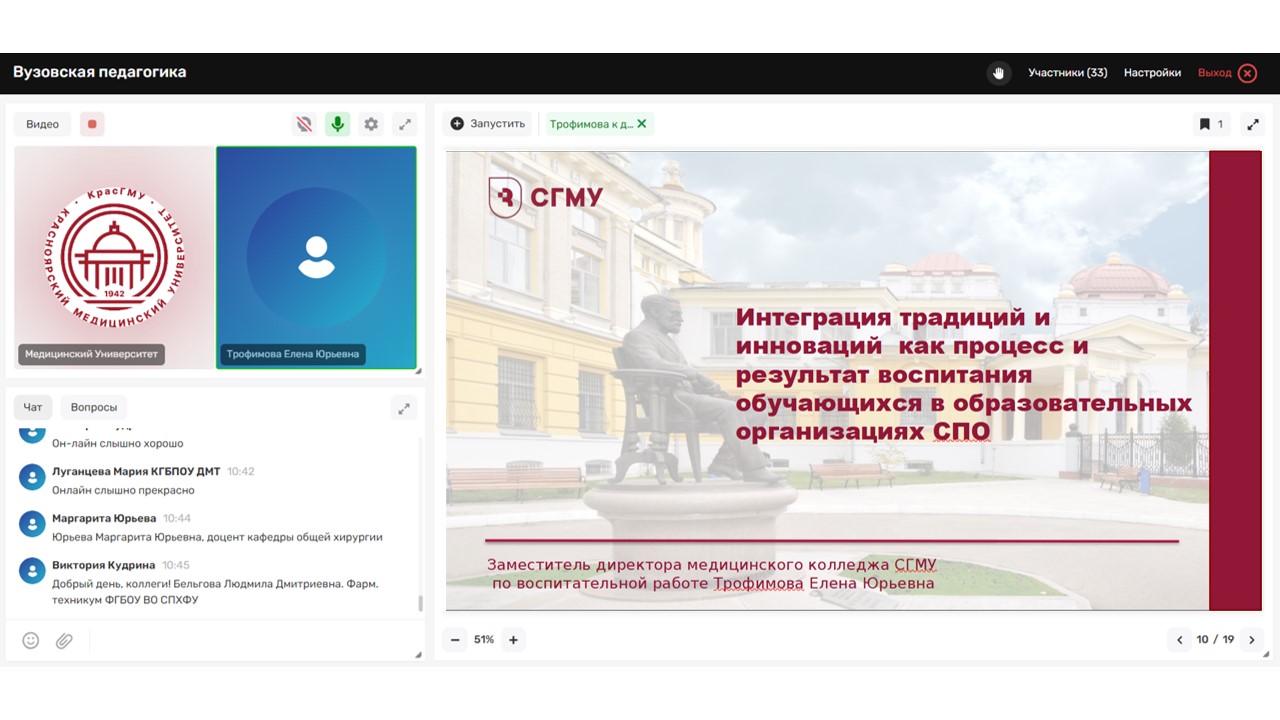The width and height of the screenshot is (1280, 720).
Task: Switch to the Вопросы tab
Action: pos(94,407)
